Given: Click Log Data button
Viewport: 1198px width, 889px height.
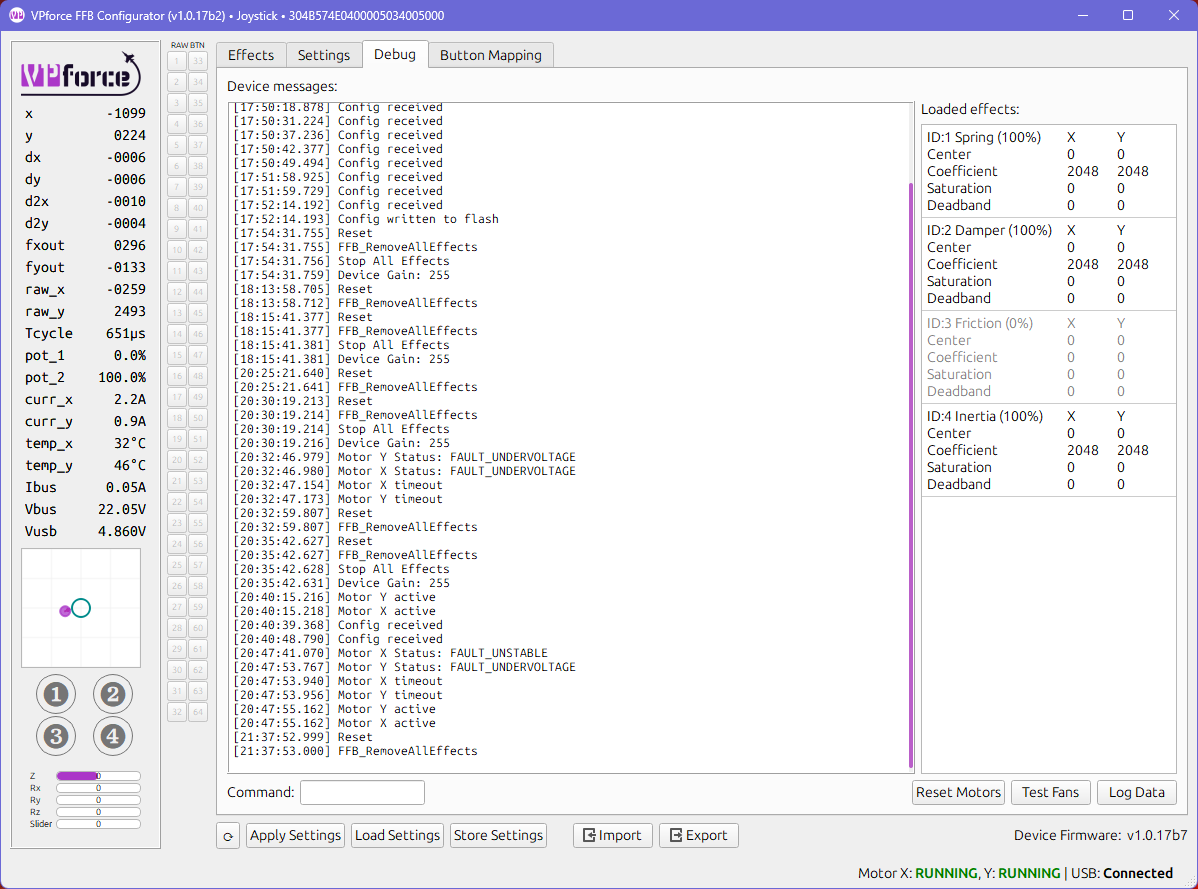Looking at the screenshot, I should coord(1137,793).
